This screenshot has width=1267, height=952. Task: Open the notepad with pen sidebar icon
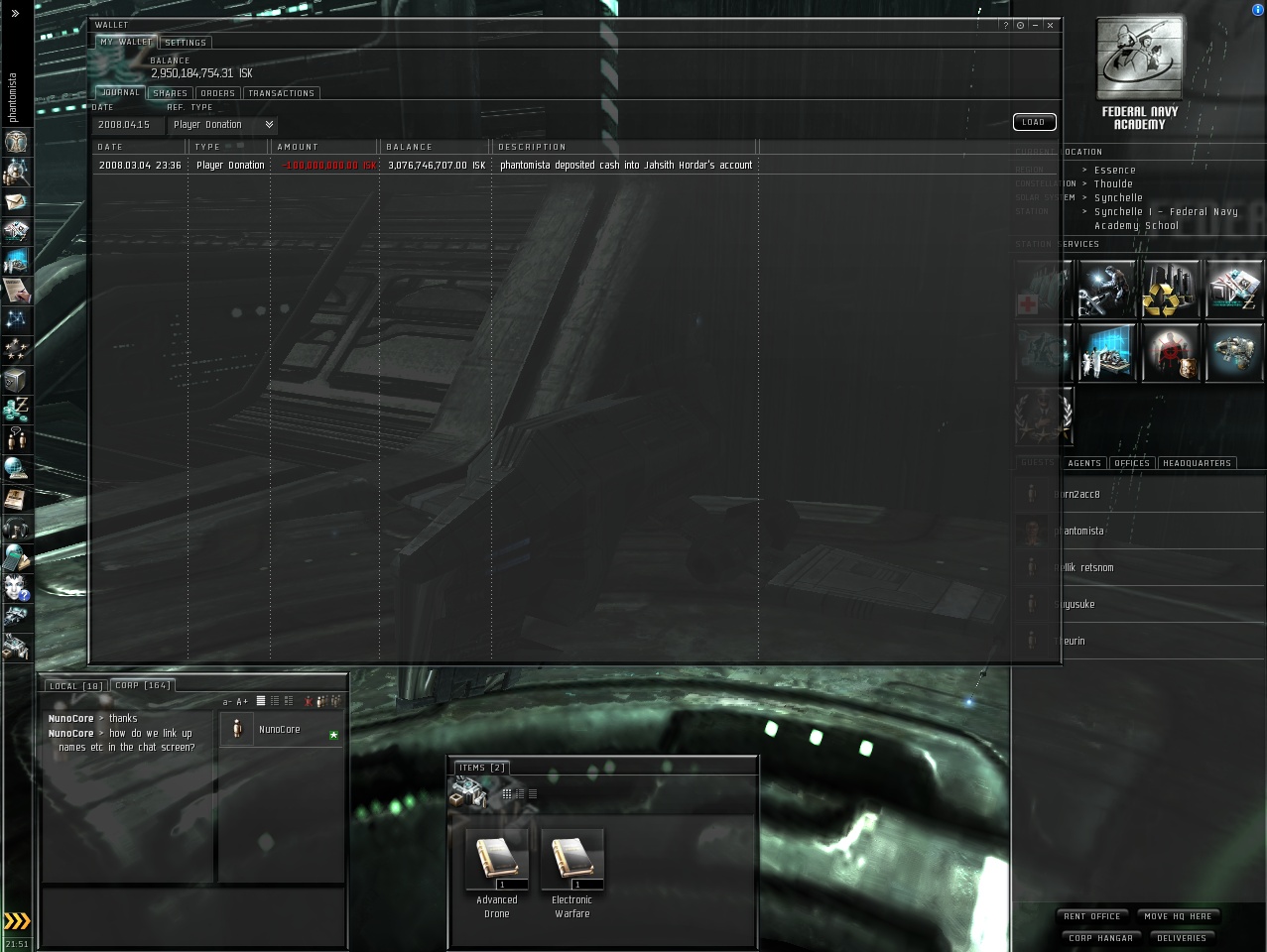point(17,291)
